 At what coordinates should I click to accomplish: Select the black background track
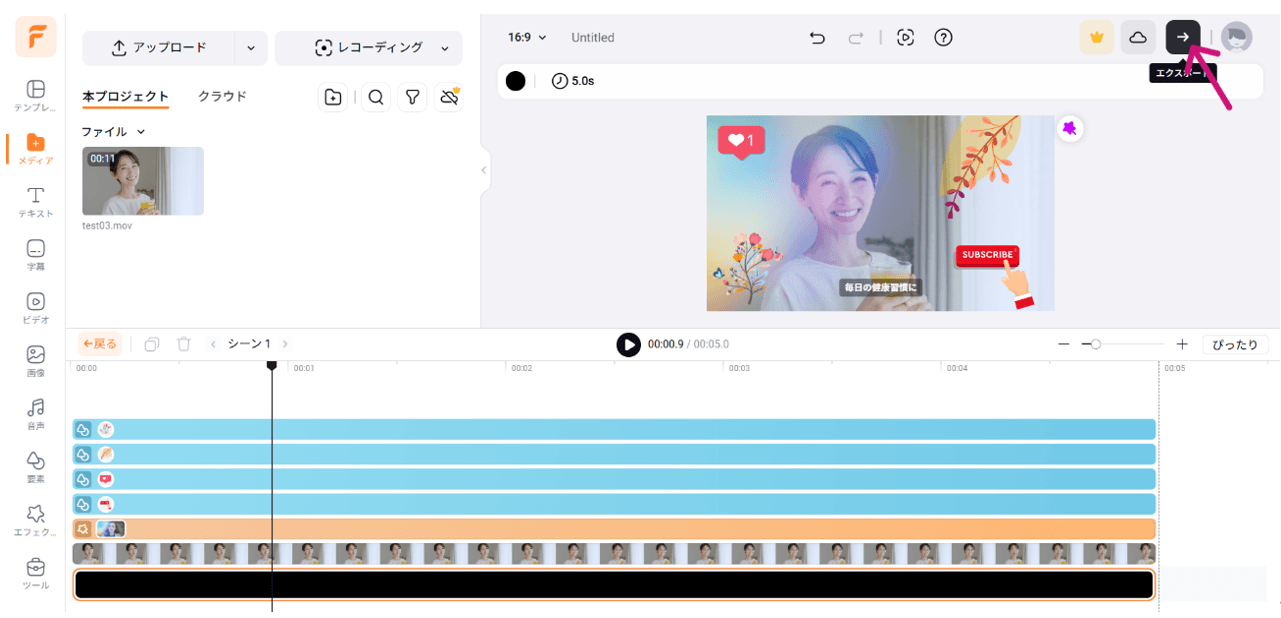point(614,585)
